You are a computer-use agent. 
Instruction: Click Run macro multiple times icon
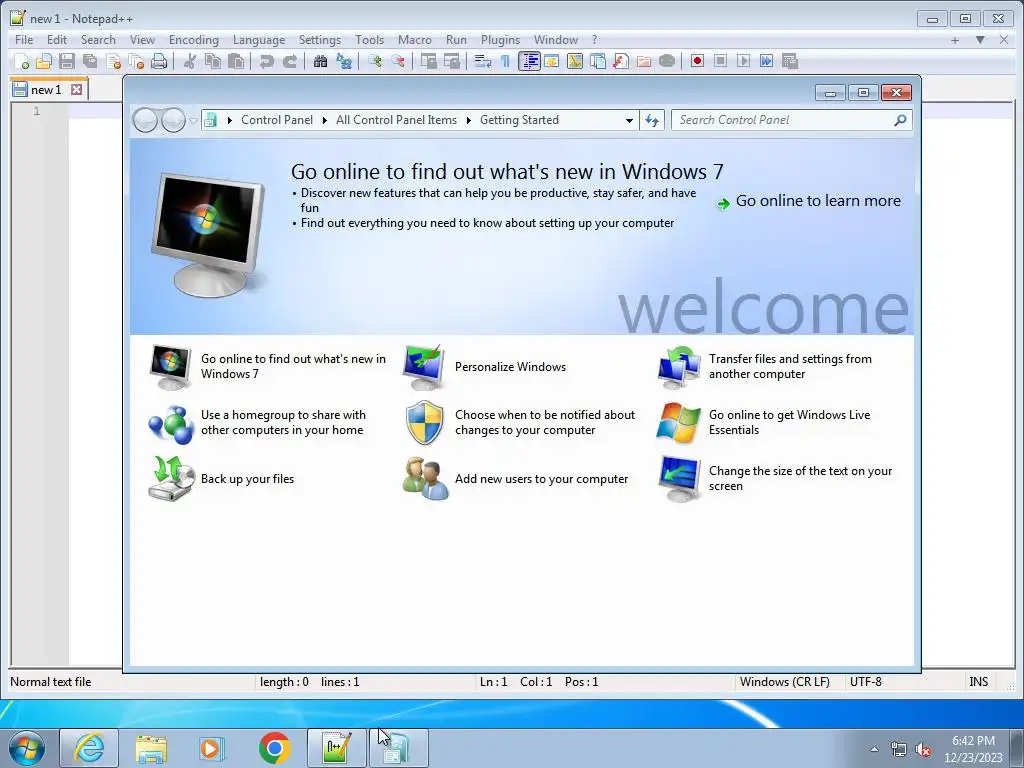coord(766,61)
